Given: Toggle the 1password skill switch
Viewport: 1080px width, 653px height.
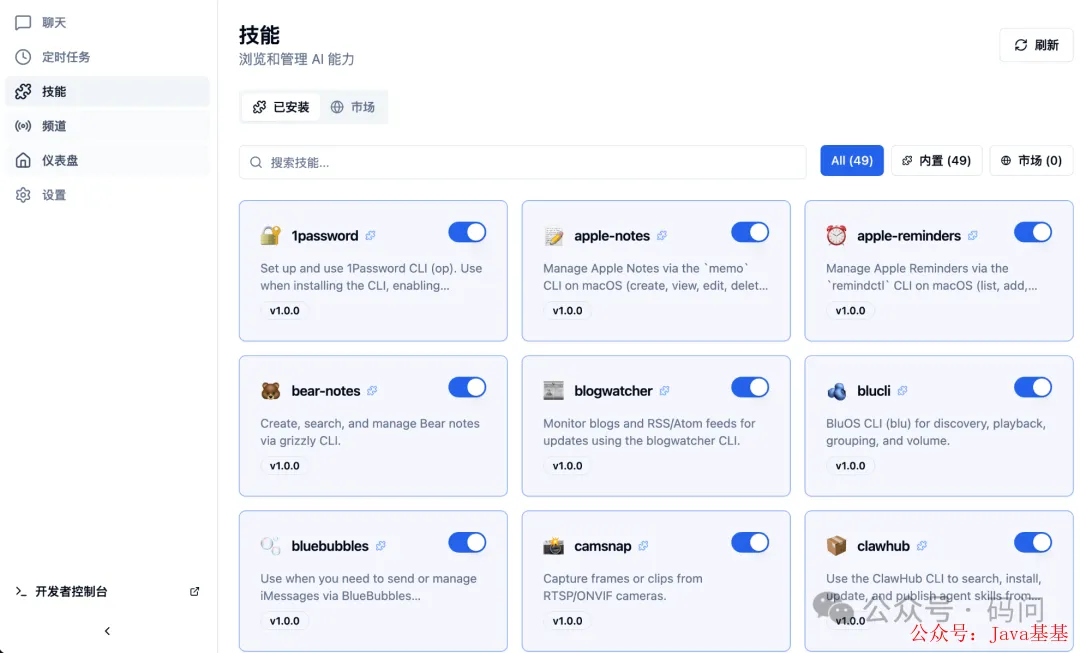Looking at the screenshot, I should [x=467, y=232].
